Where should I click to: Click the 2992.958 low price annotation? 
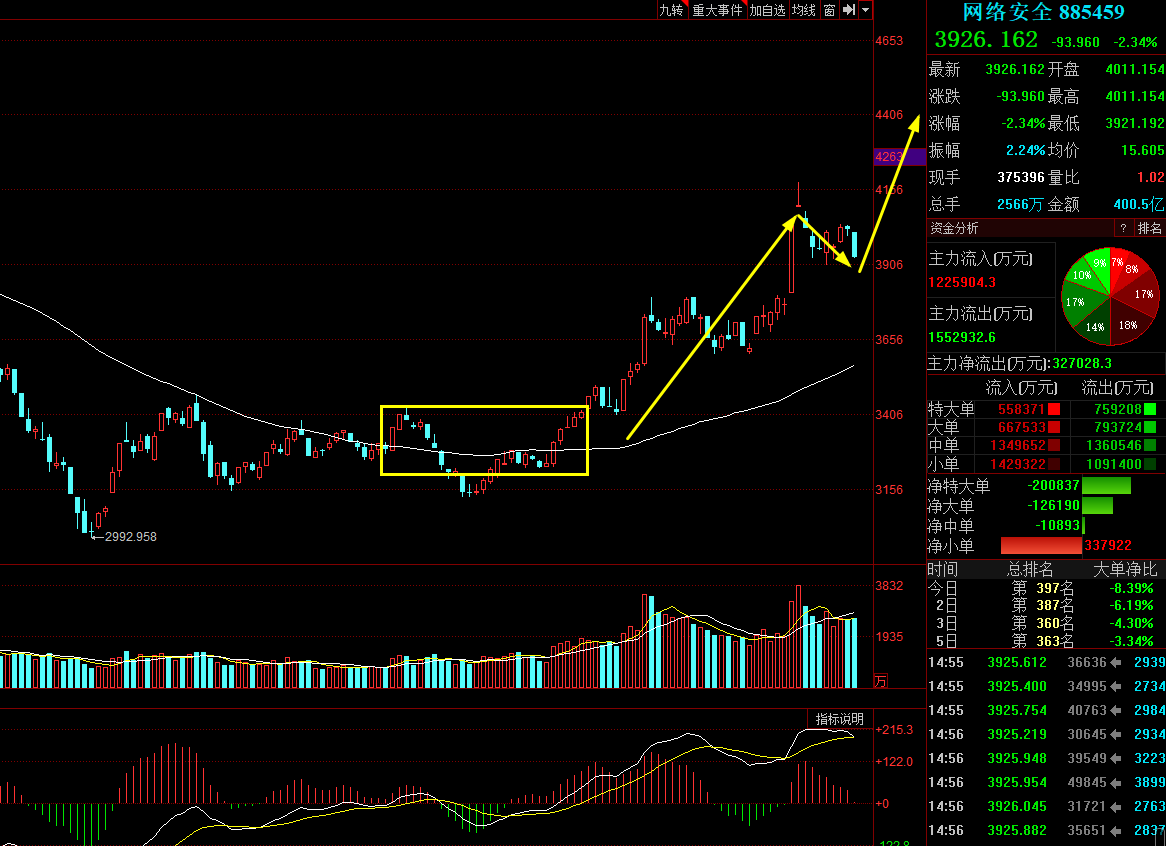(x=130, y=537)
